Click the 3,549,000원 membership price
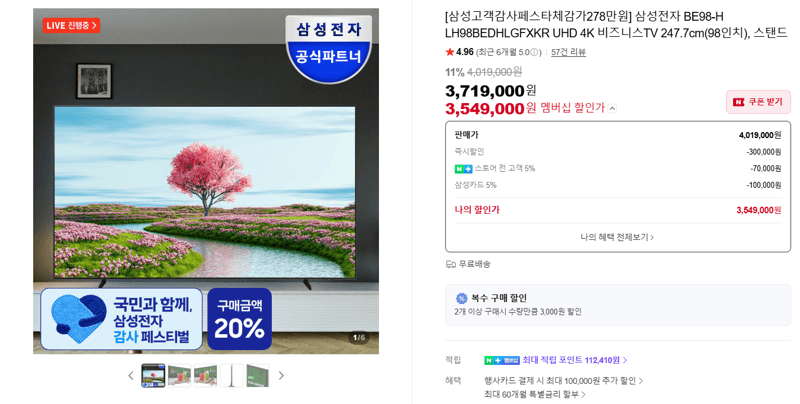 click(490, 108)
